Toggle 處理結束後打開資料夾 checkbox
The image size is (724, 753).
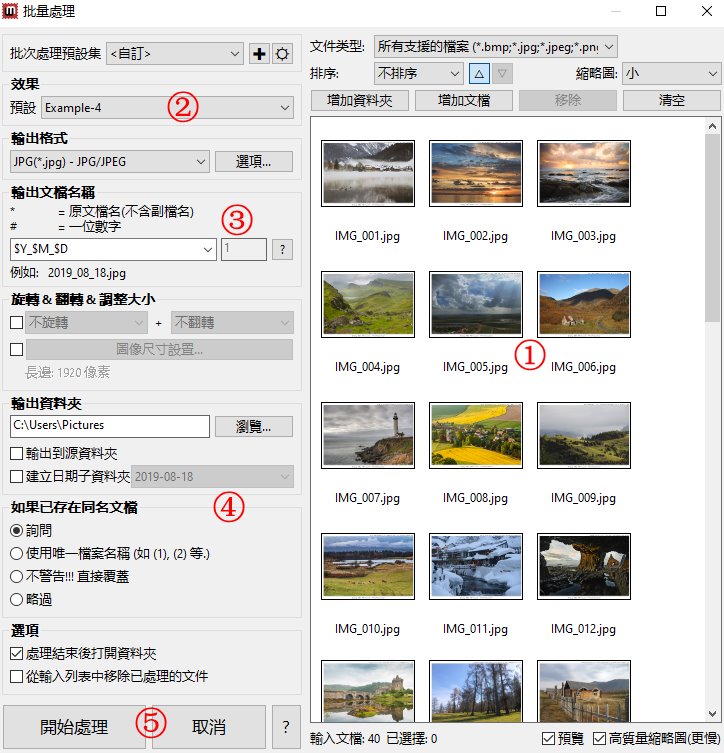[16, 653]
